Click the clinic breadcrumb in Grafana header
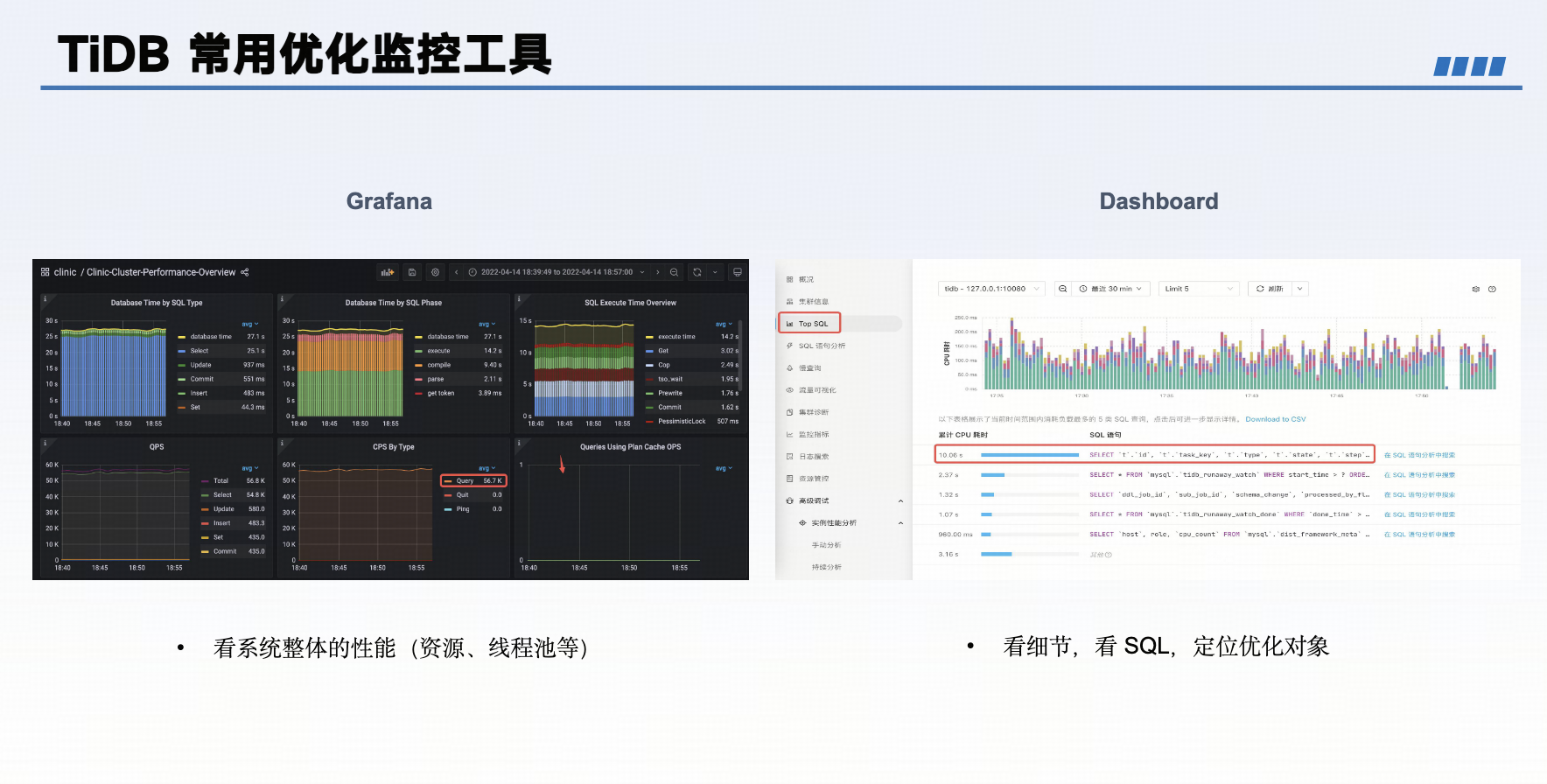Screen dimensions: 1547x784 [65, 272]
